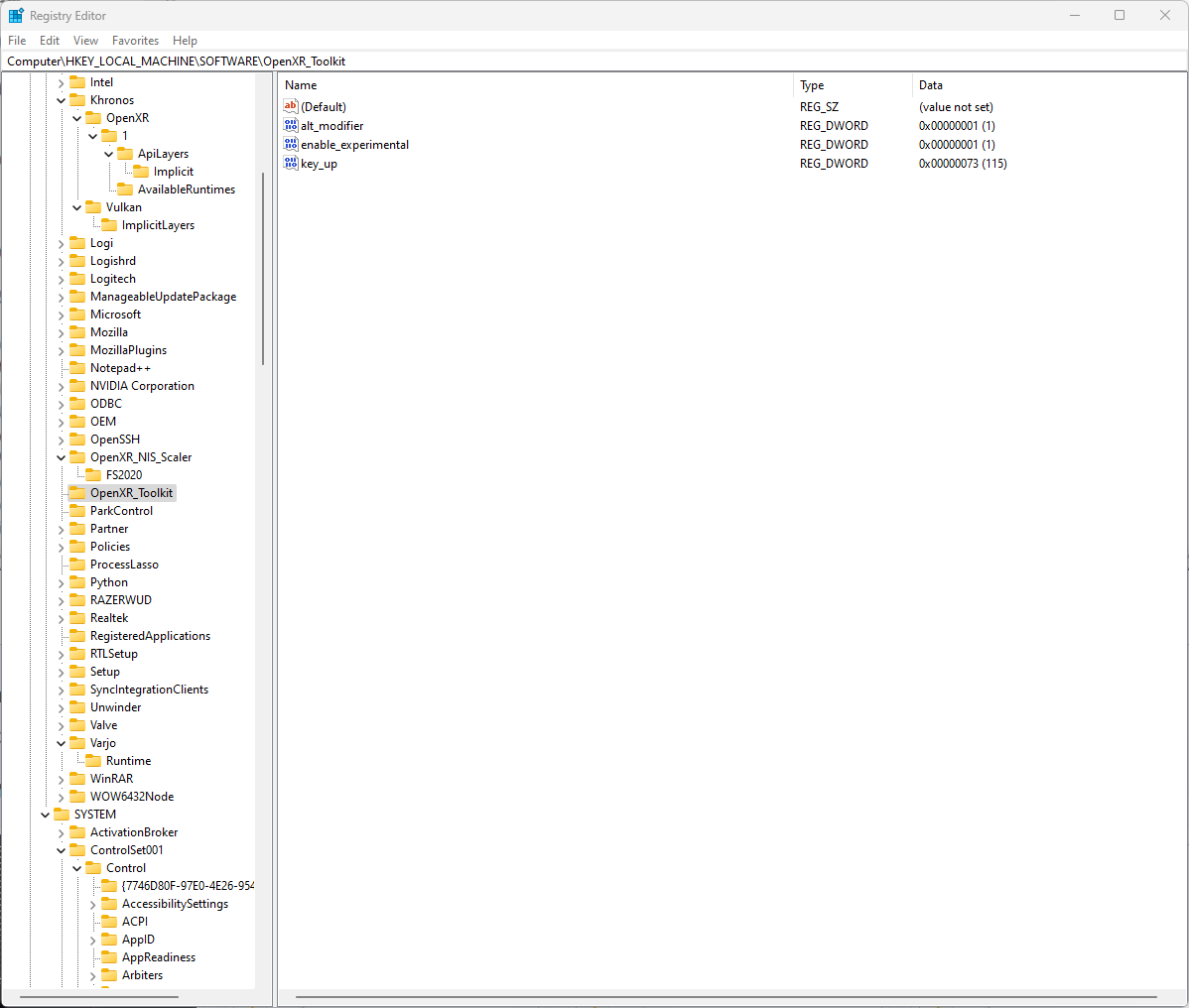This screenshot has width=1189, height=1008.
Task: Select the ManageableUpdatePackage key
Action: click(163, 297)
